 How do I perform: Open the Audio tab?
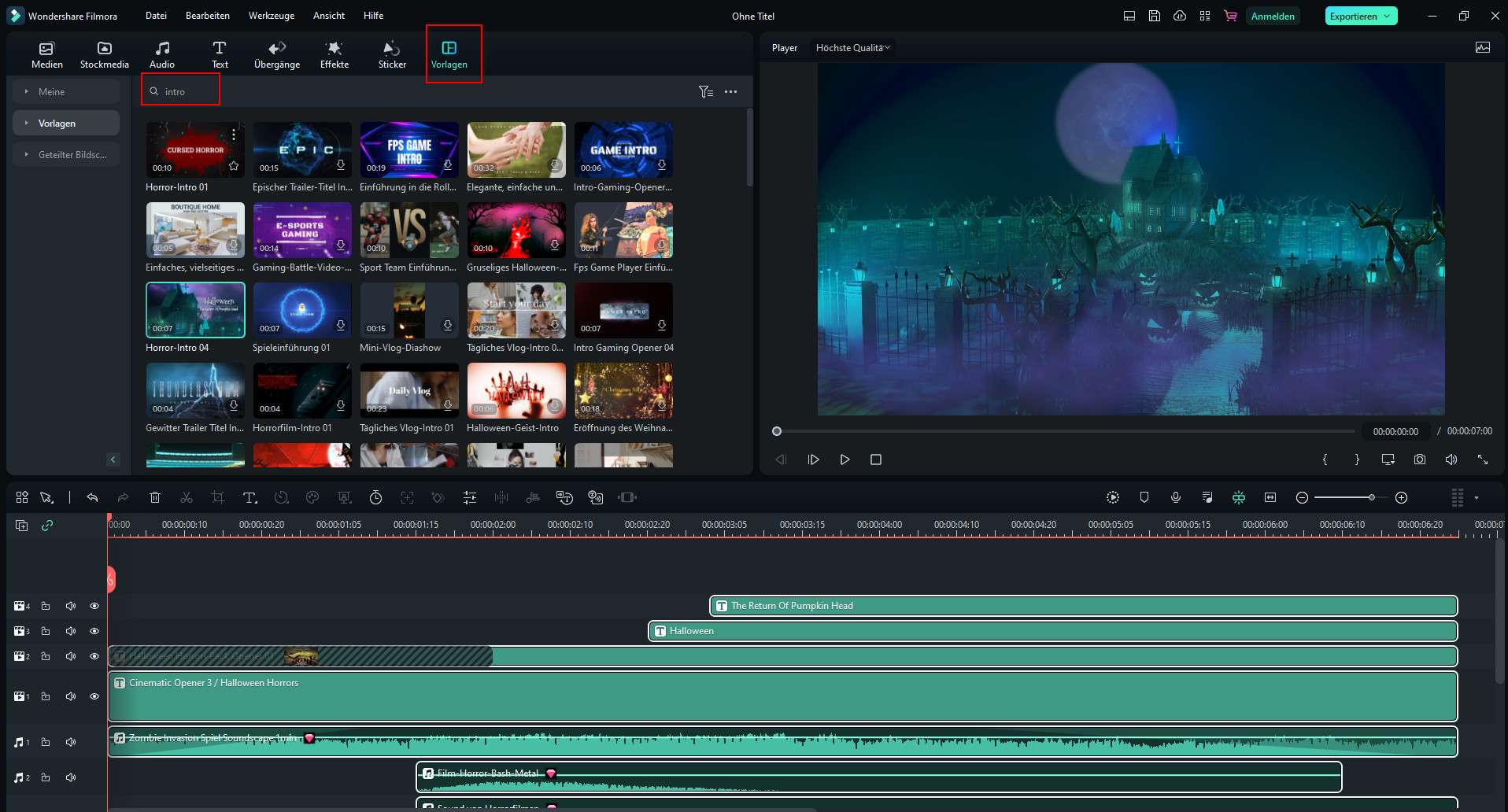(162, 55)
